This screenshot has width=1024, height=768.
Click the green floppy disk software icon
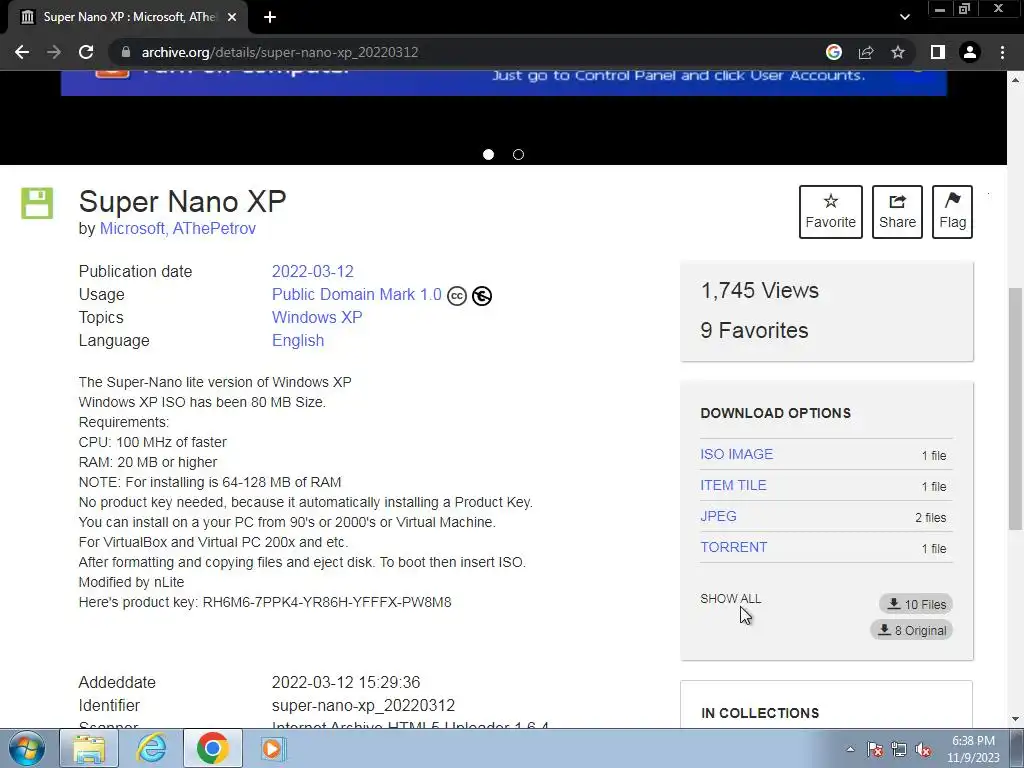tap(37, 203)
